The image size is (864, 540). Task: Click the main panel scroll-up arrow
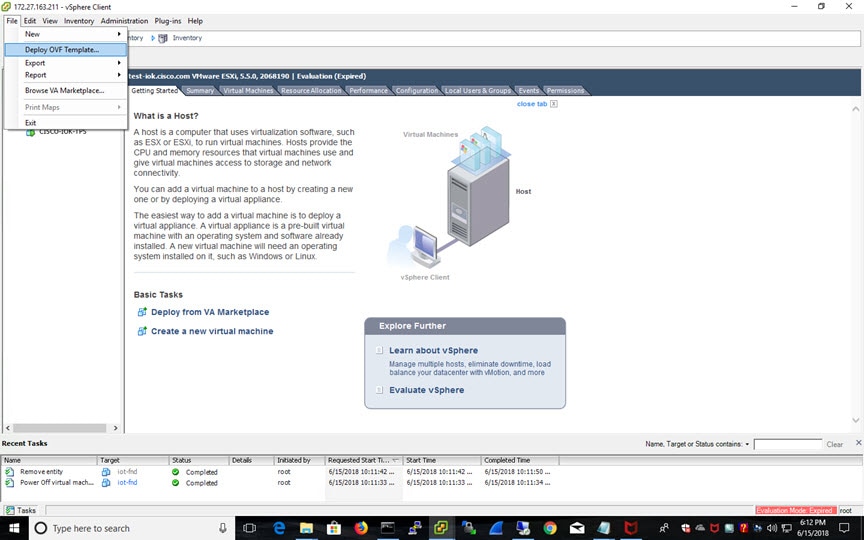856,109
